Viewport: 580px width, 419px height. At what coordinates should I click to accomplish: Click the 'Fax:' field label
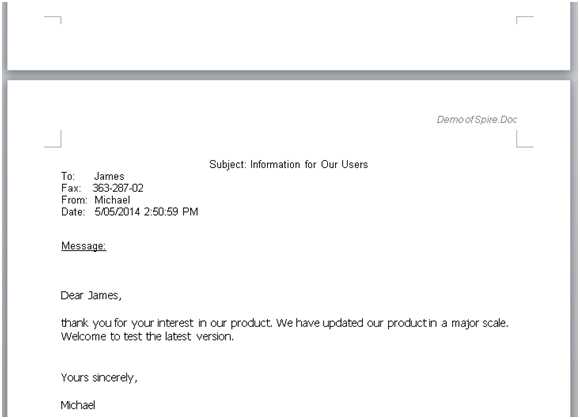click(71, 188)
